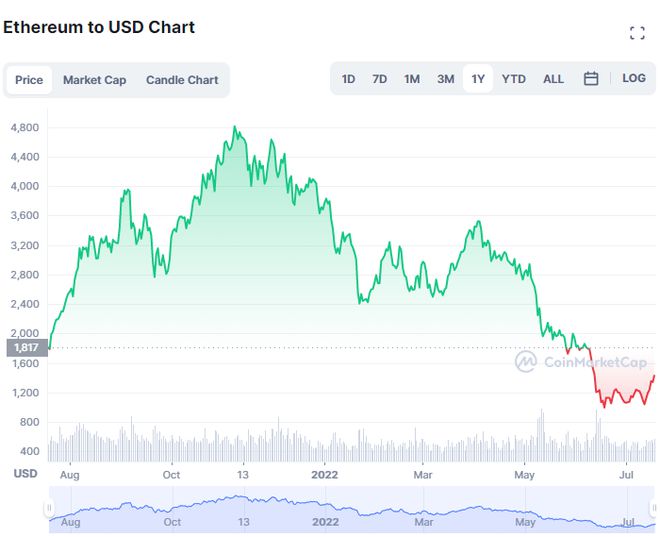Switch to the Price tab
The image size is (660, 537).
pos(29,80)
